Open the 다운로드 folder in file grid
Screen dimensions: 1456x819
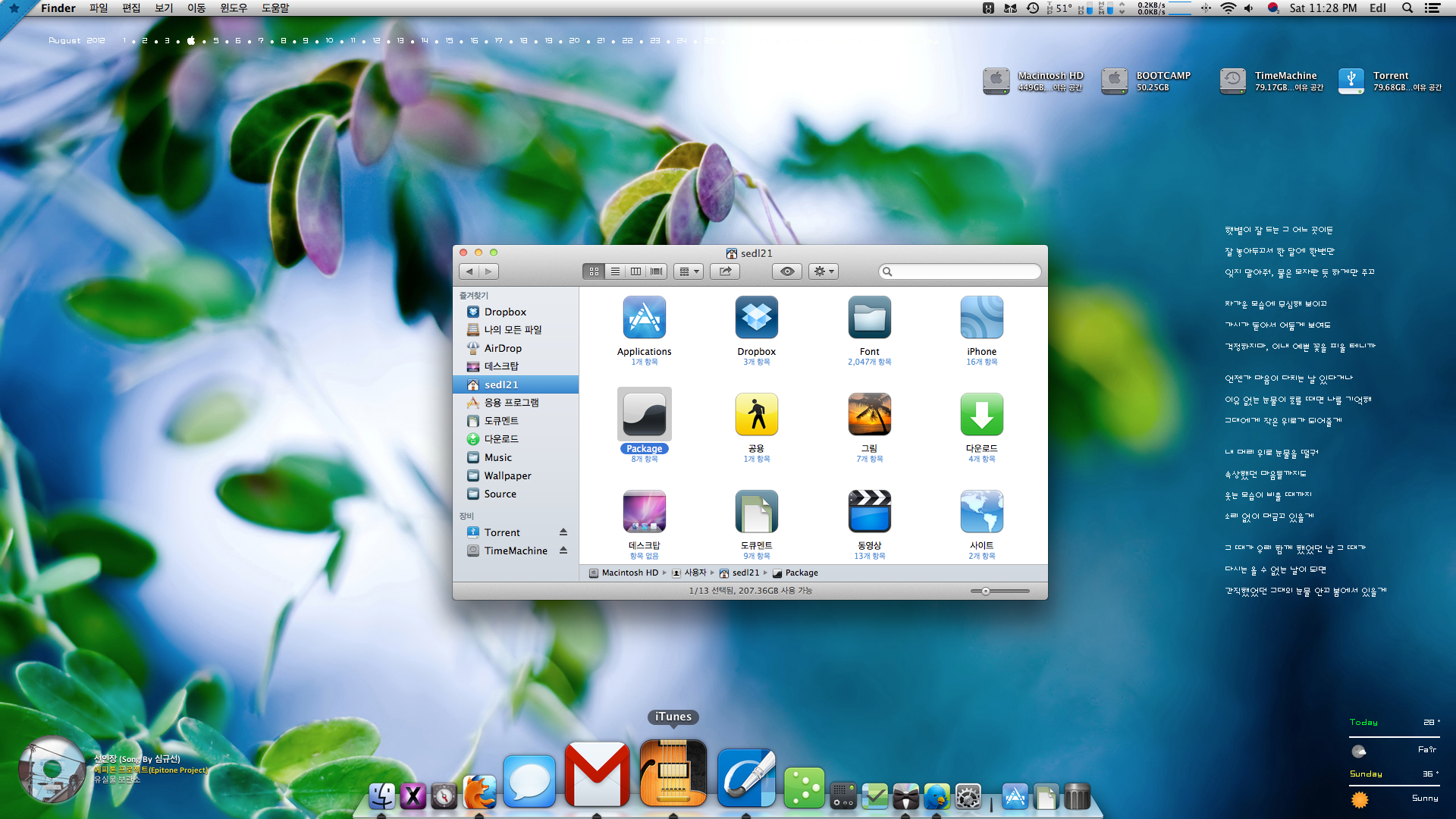tap(981, 414)
